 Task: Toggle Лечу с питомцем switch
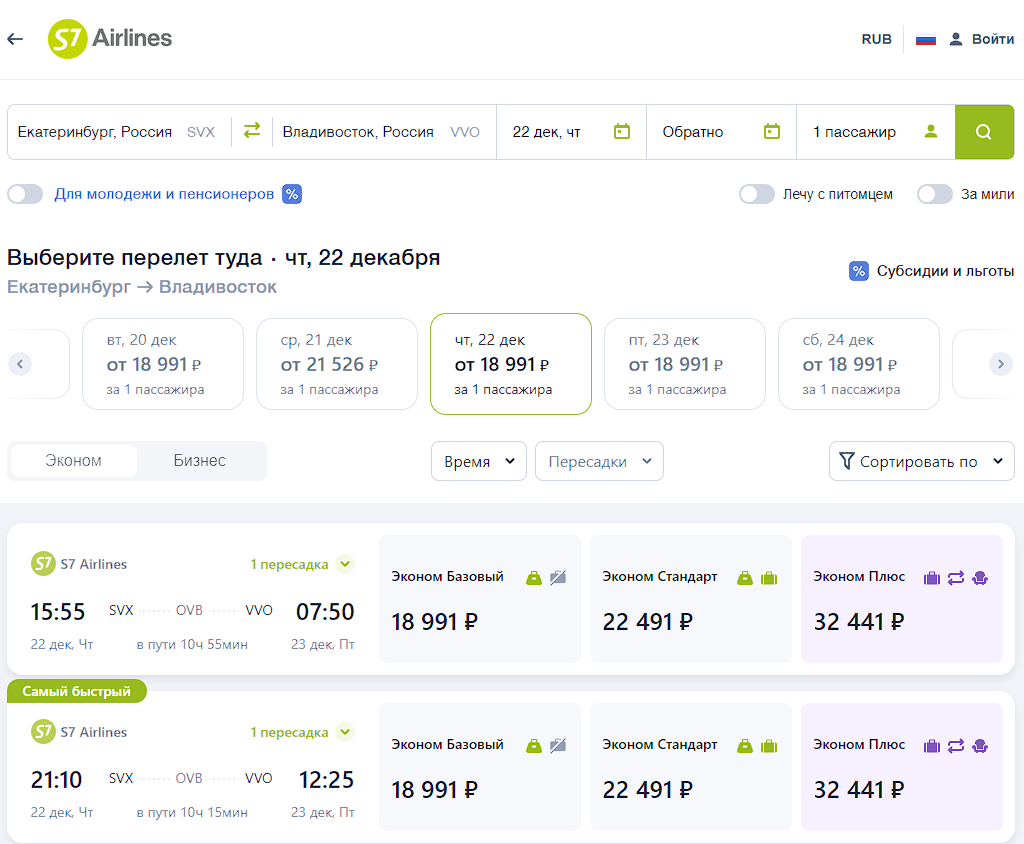tap(757, 194)
